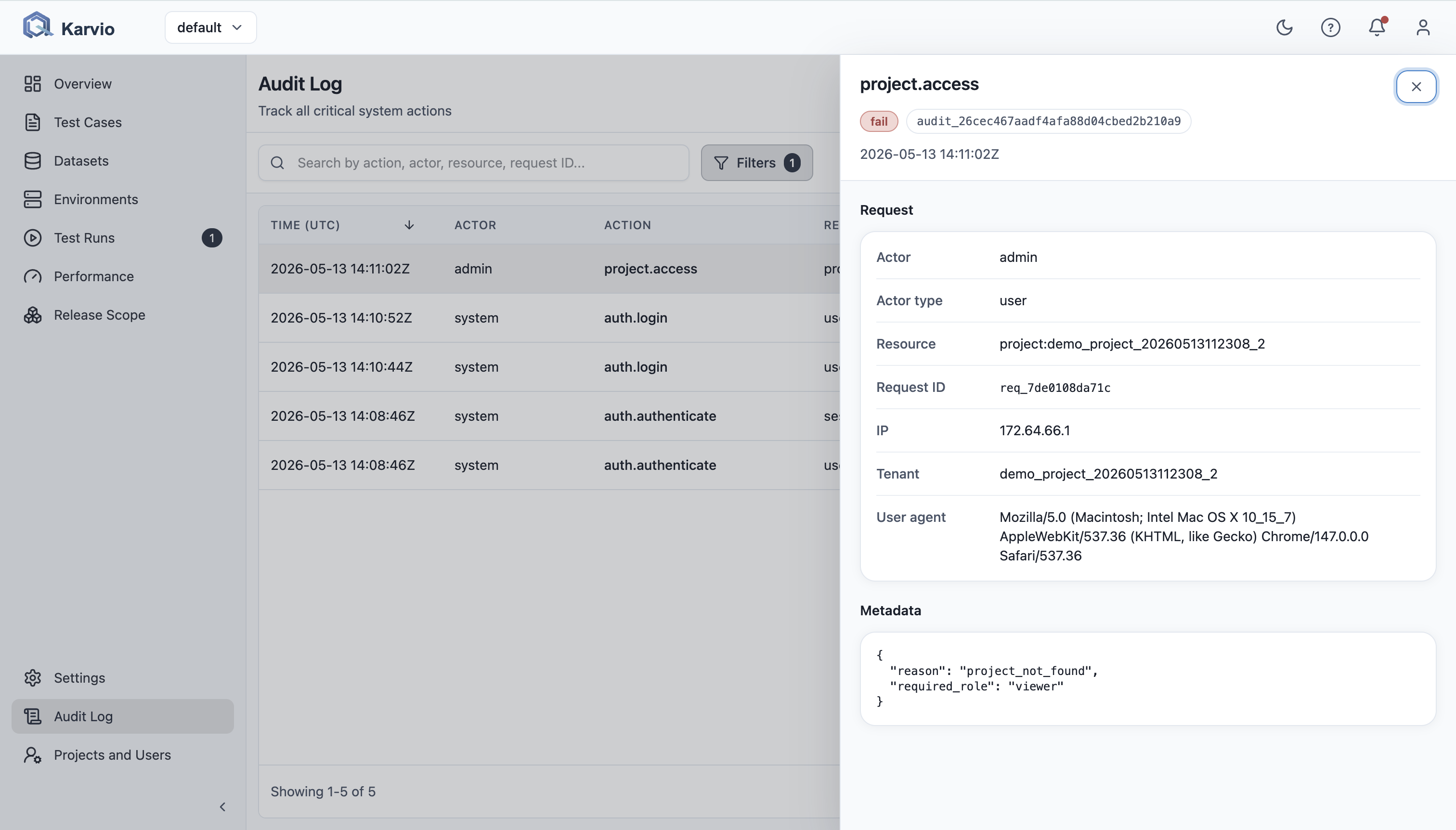Viewport: 1456px width, 830px height.
Task: Click request ID req_7de0108da71c
Action: click(x=1054, y=388)
